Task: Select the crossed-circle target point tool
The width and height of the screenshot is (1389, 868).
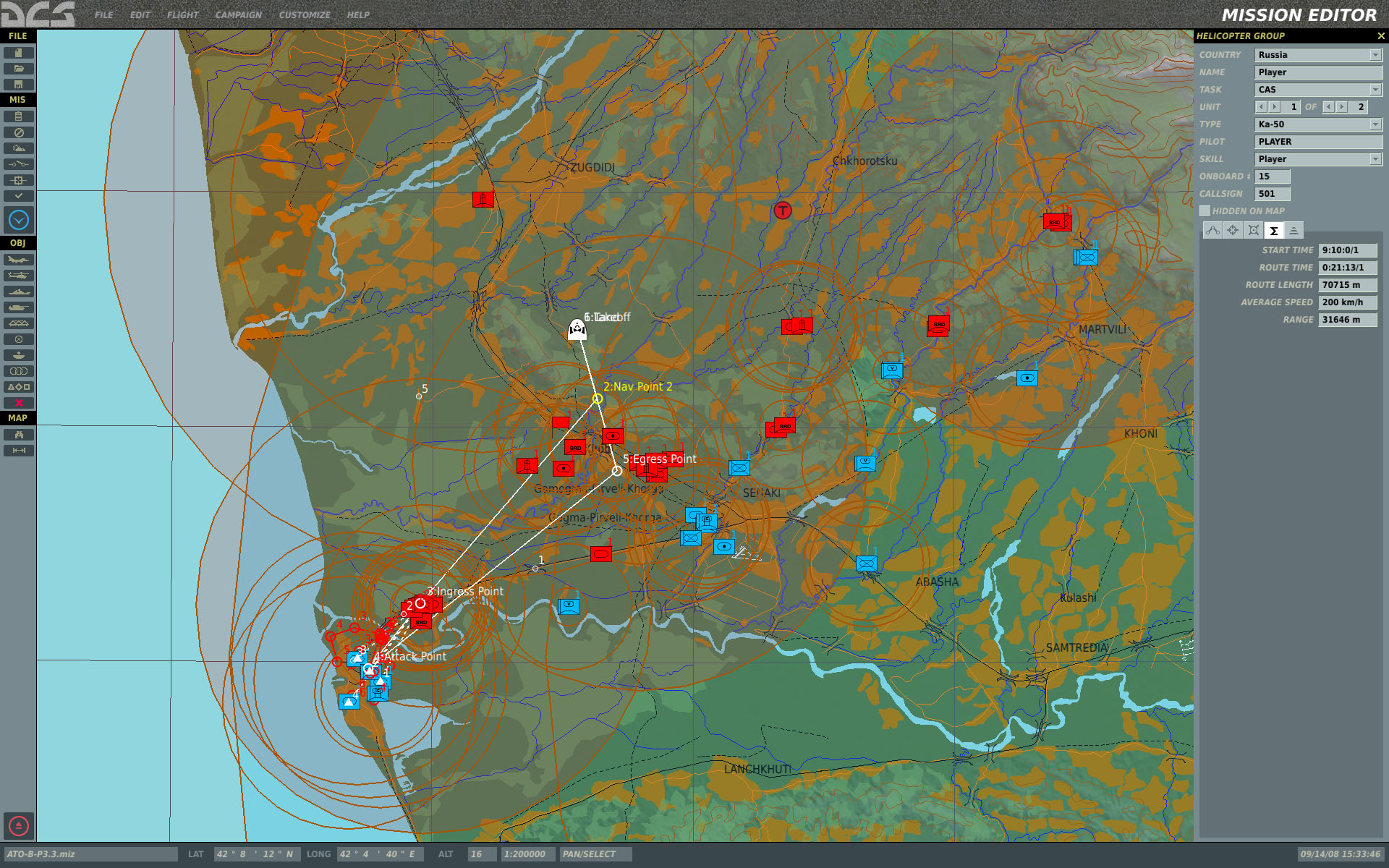Action: [19, 339]
